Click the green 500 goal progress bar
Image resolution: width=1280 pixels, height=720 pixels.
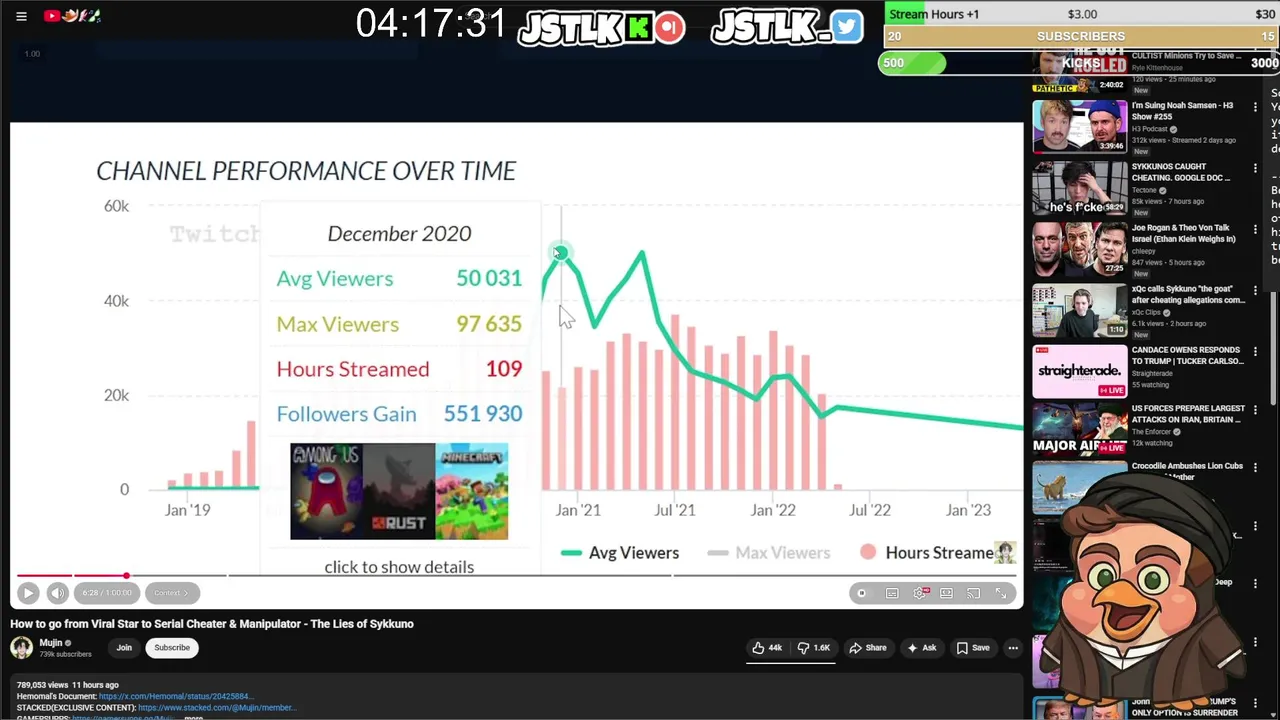click(x=912, y=63)
